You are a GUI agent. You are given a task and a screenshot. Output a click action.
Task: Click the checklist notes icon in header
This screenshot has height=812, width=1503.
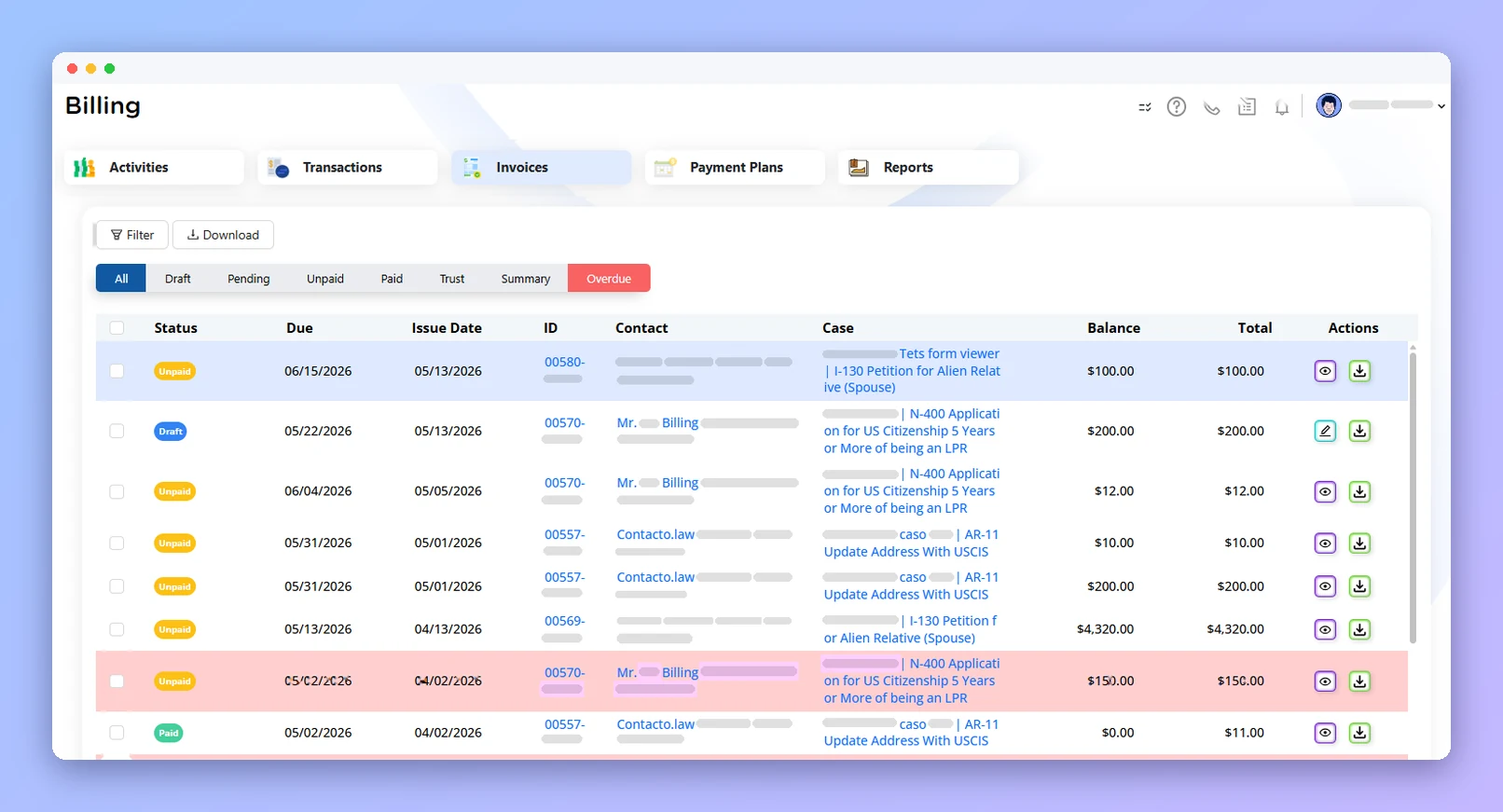[1247, 107]
